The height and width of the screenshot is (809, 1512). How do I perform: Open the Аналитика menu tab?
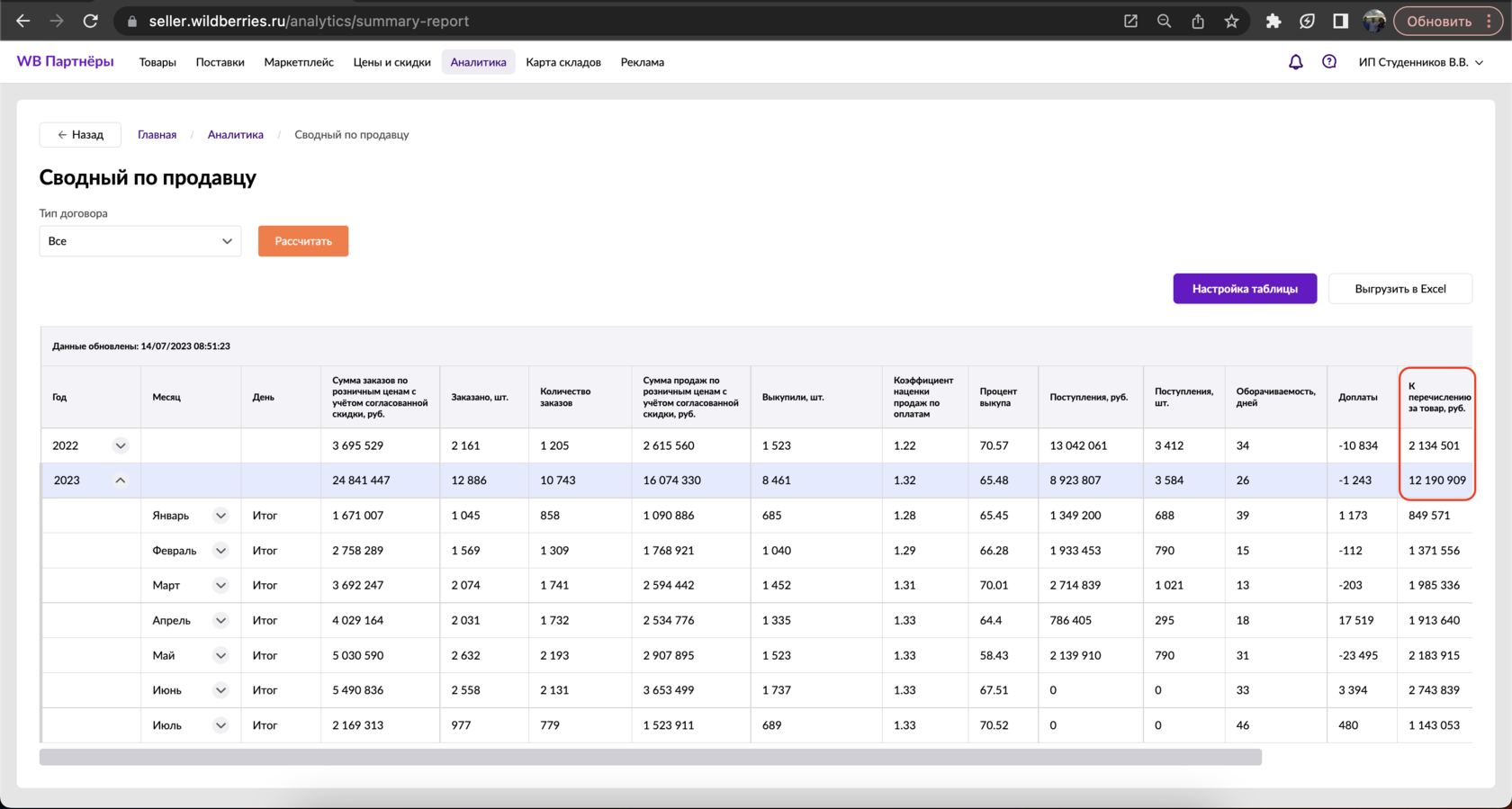(x=478, y=62)
